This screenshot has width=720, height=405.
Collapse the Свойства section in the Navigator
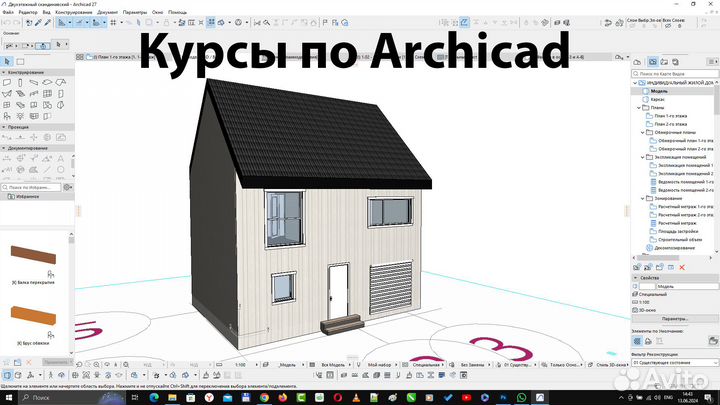[635, 278]
